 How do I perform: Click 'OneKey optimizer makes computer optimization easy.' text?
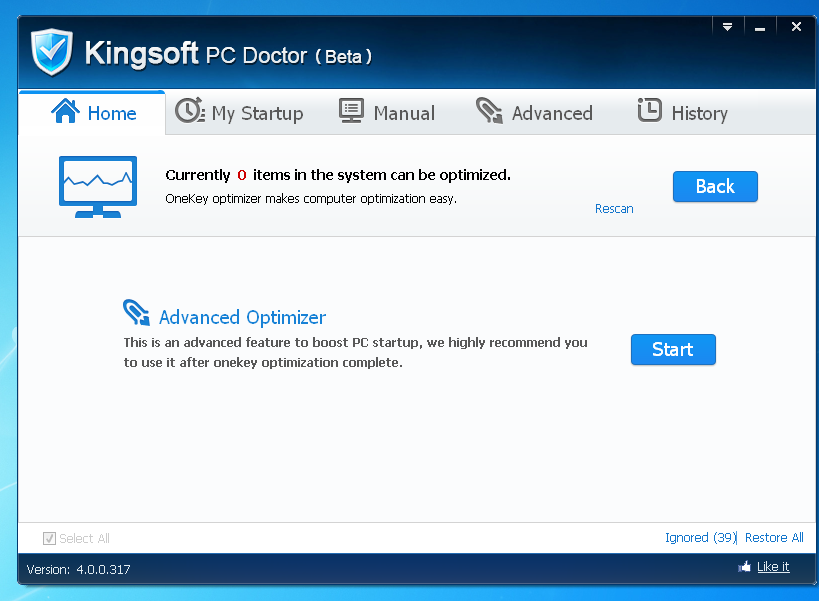[x=311, y=199]
